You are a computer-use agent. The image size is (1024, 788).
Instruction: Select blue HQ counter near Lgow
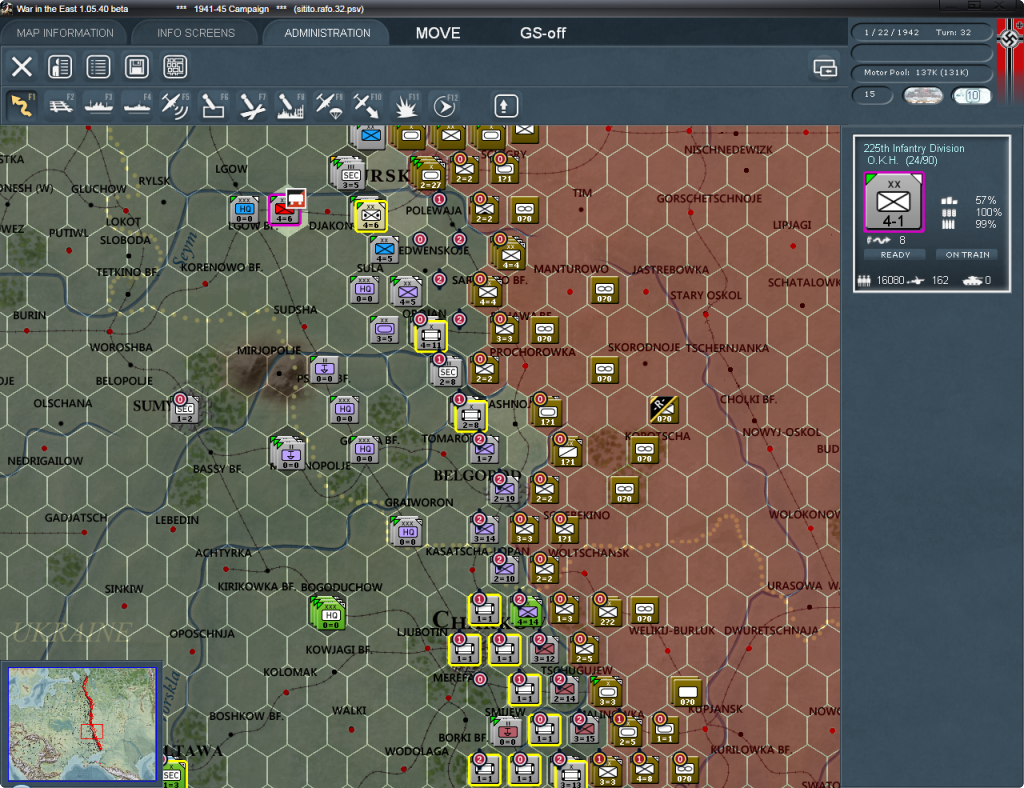245,209
